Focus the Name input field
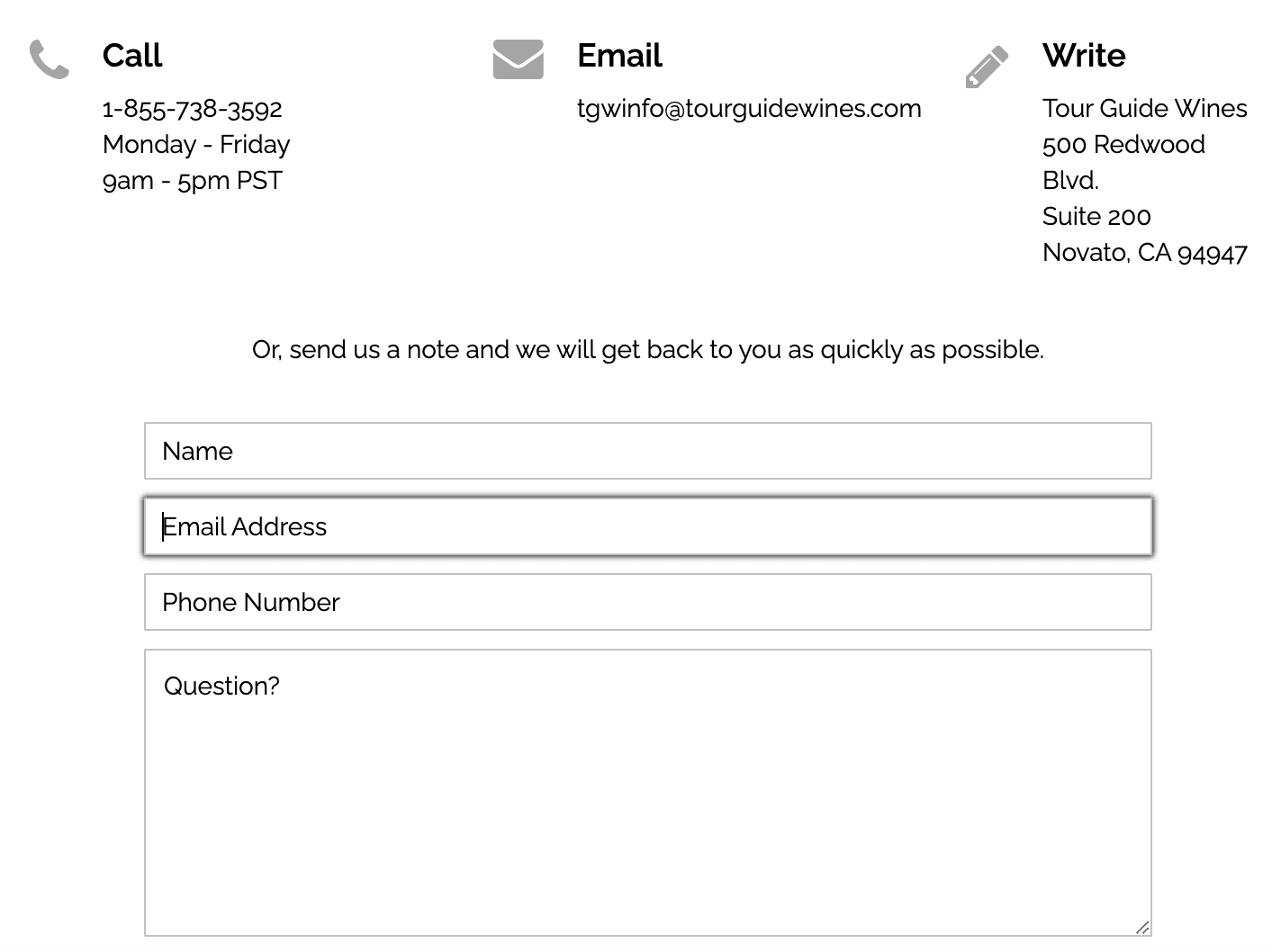This screenshot has height=952, width=1272. coord(648,451)
